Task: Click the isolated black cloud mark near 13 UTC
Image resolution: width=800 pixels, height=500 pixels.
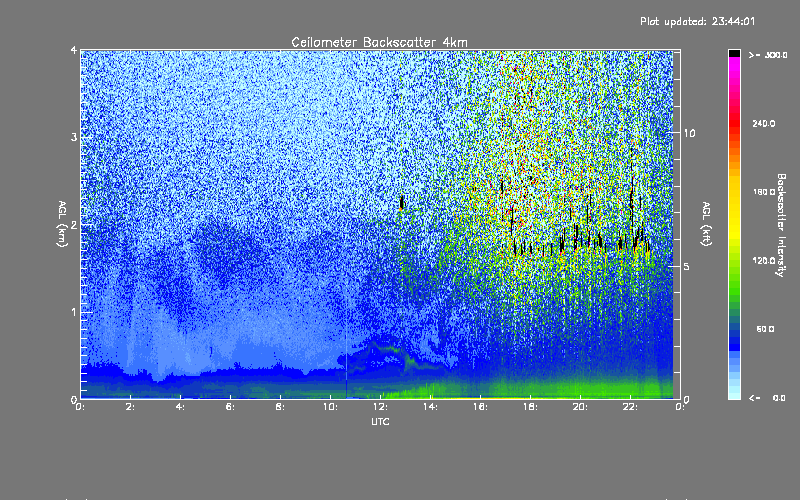Action: pos(402,202)
